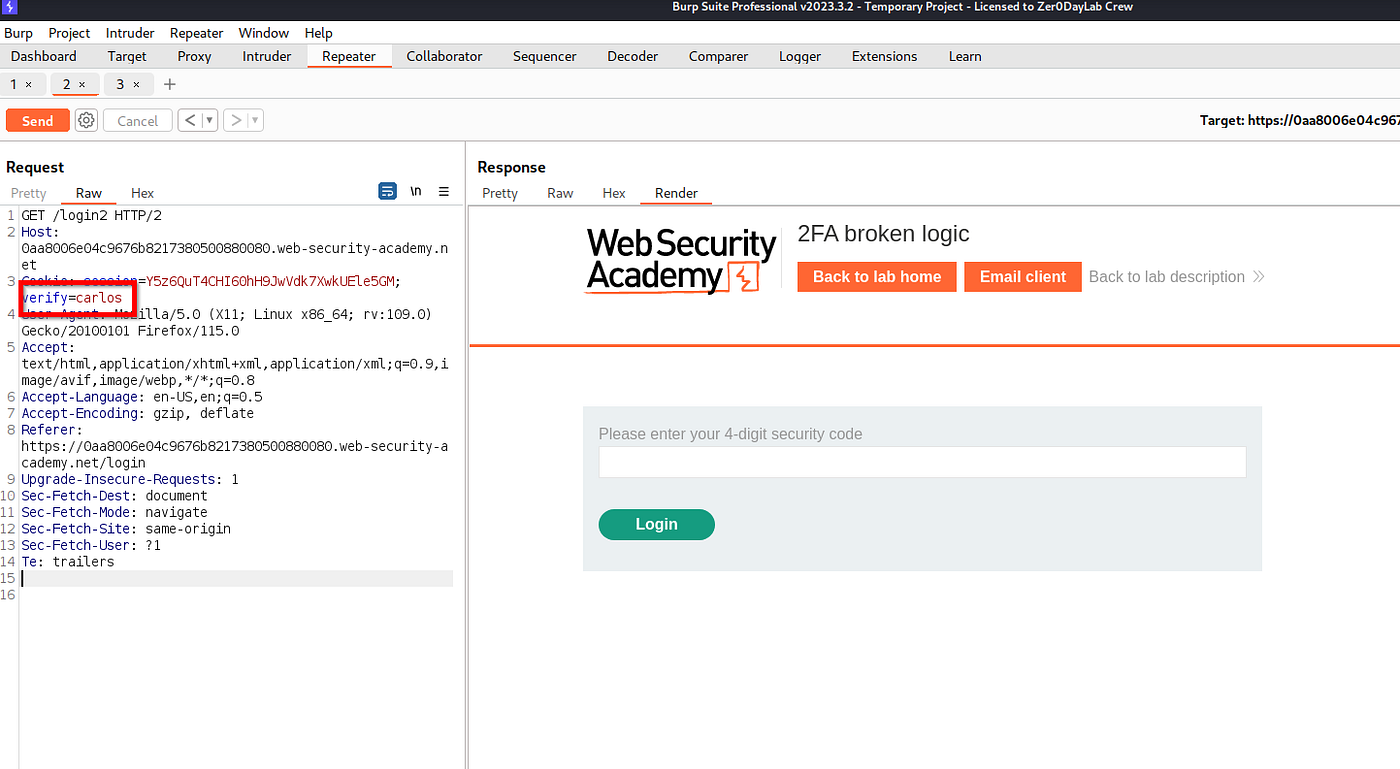Open the Window menu
The width and height of the screenshot is (1400, 769).
click(264, 33)
